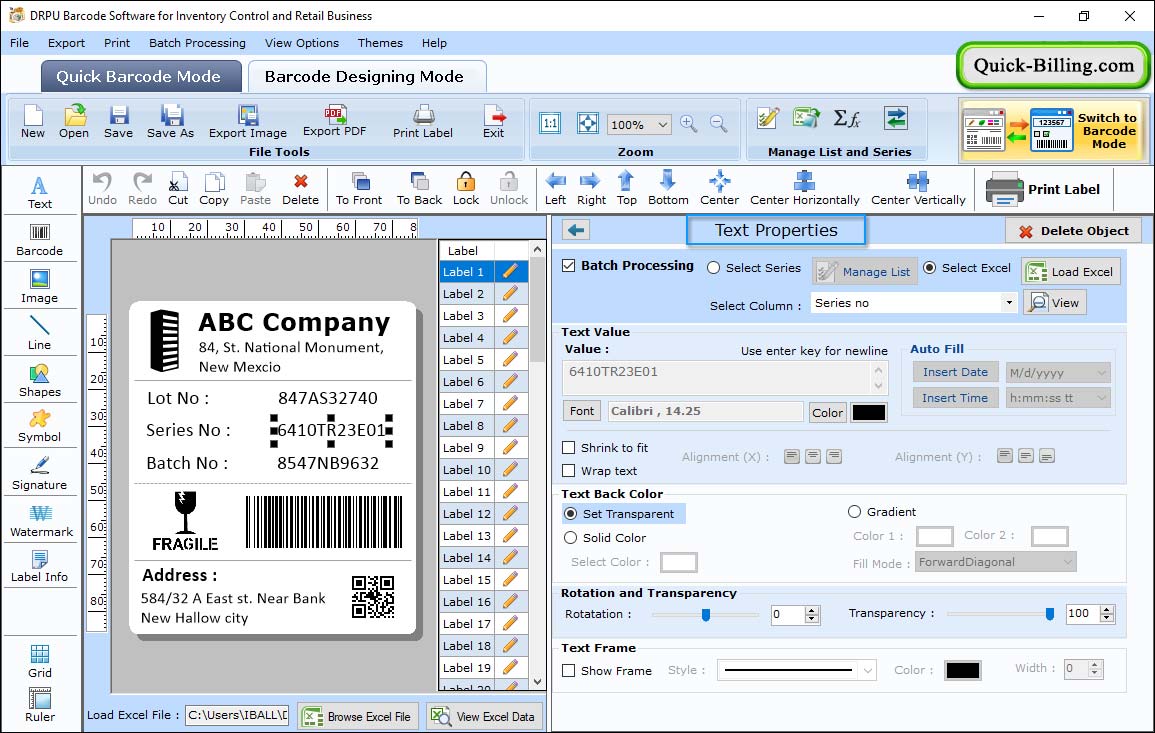This screenshot has width=1155, height=733.
Task: Delete the selected object via toolbar
Action: 301,189
